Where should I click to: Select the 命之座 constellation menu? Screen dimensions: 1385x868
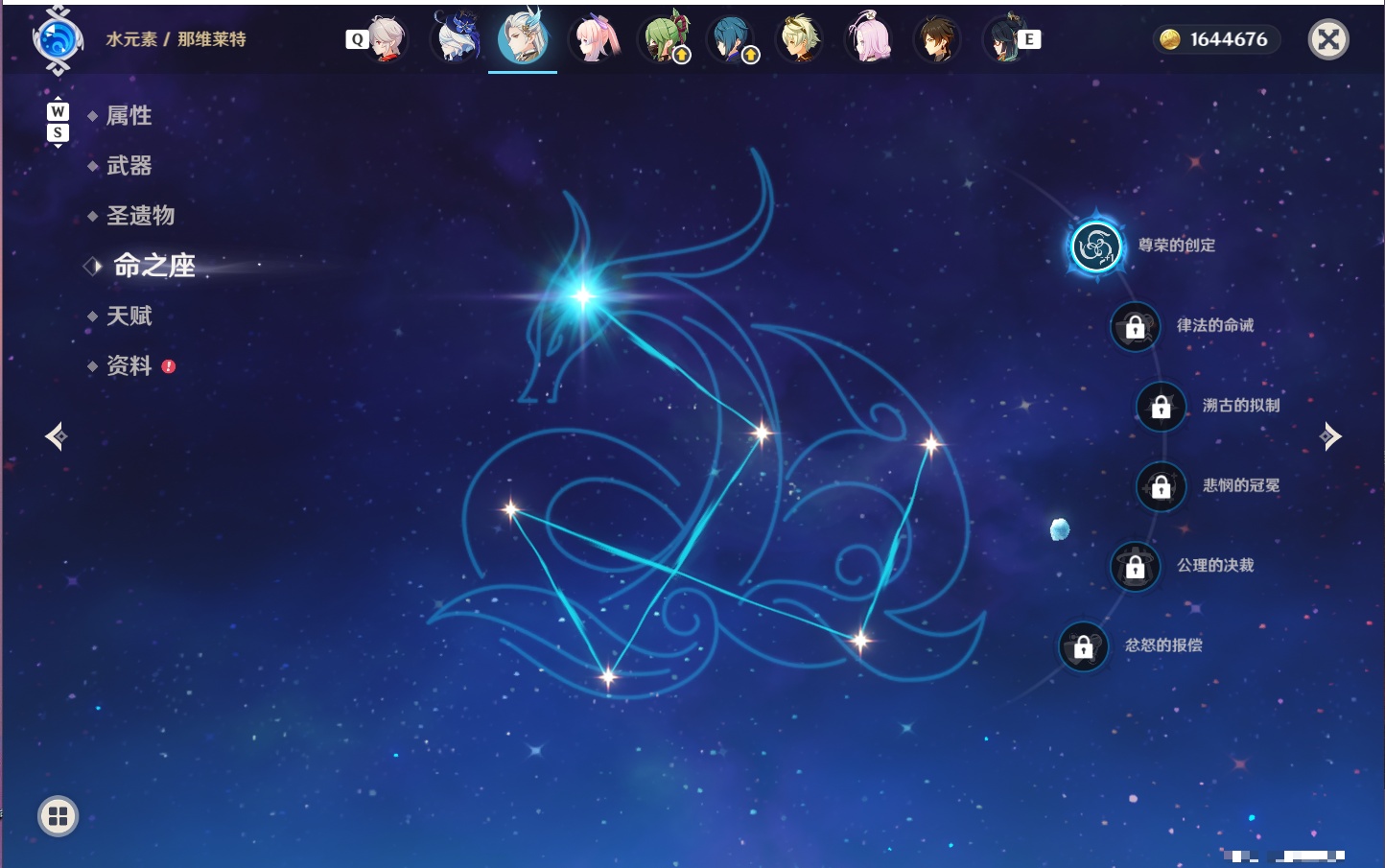(x=153, y=266)
